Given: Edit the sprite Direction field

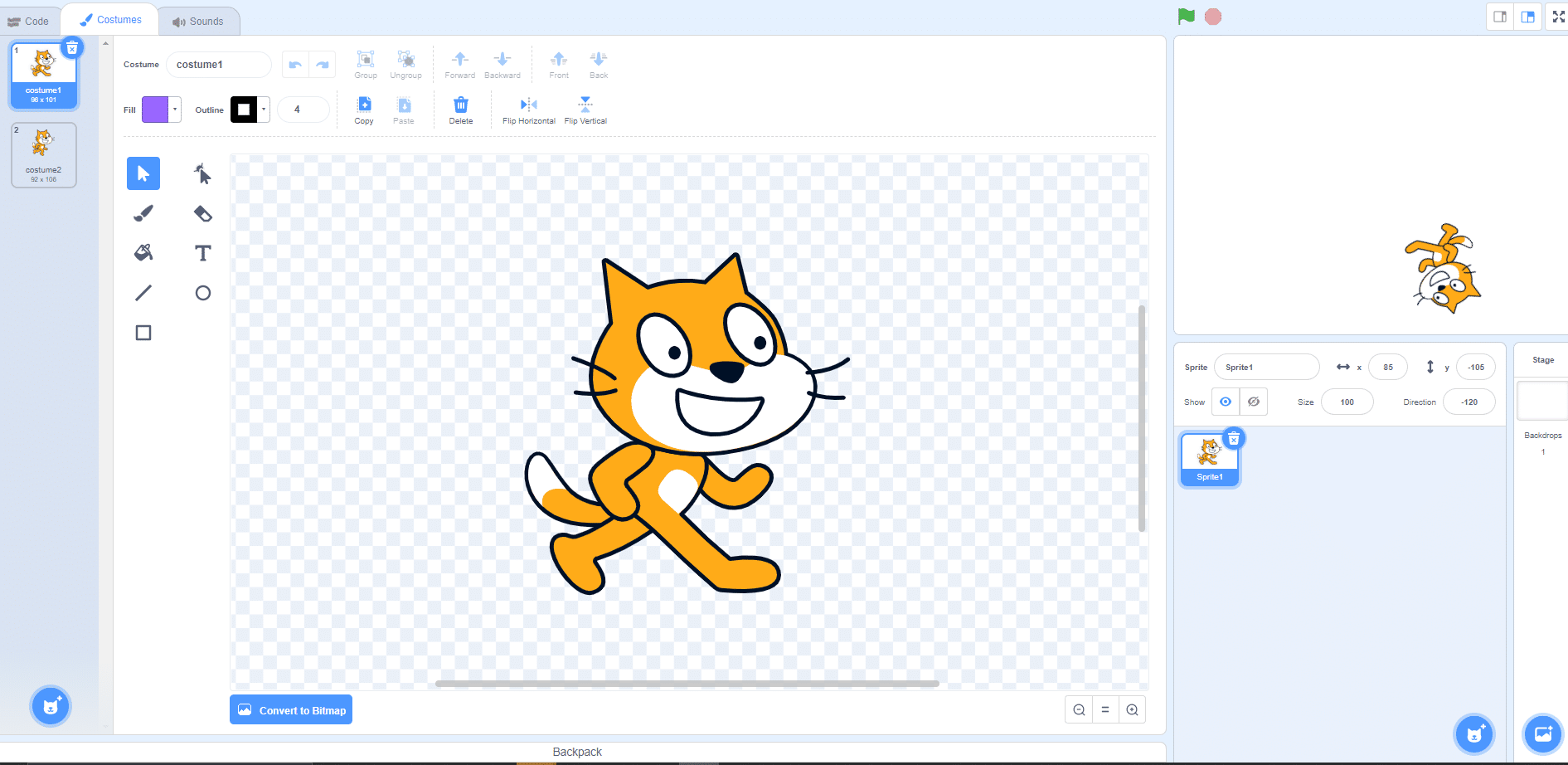Looking at the screenshot, I should pyautogui.click(x=1469, y=402).
